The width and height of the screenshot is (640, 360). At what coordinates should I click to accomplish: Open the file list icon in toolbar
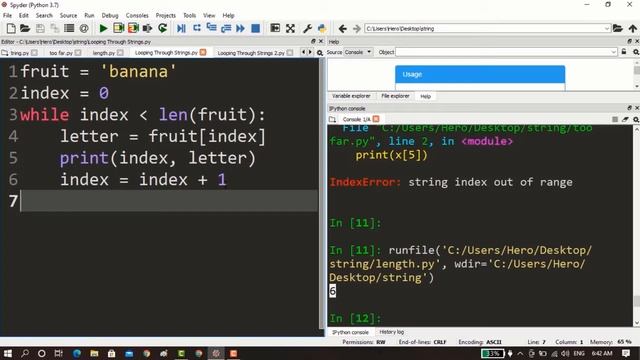coord(69,28)
